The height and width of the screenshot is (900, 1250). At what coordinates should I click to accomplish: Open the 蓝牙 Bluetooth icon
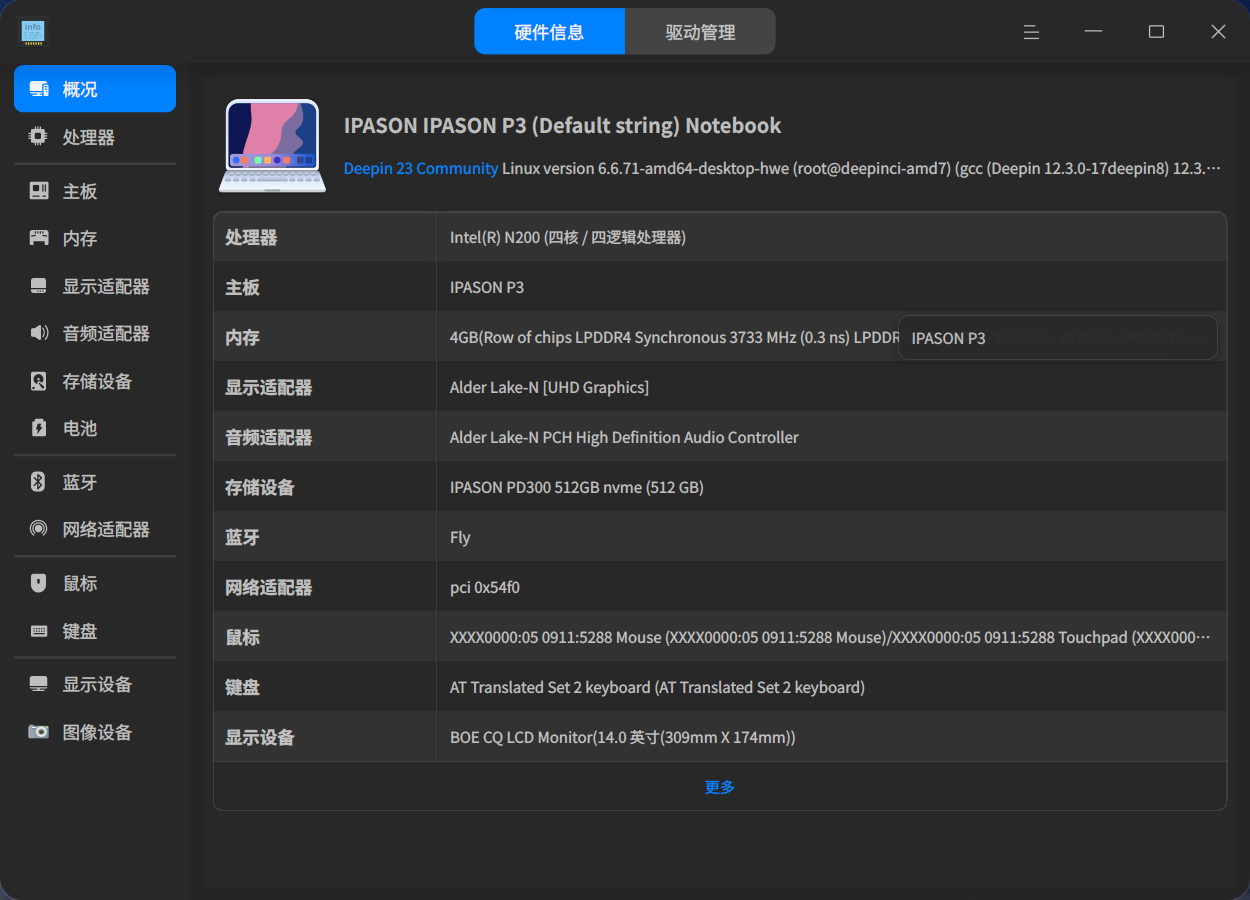pos(39,482)
